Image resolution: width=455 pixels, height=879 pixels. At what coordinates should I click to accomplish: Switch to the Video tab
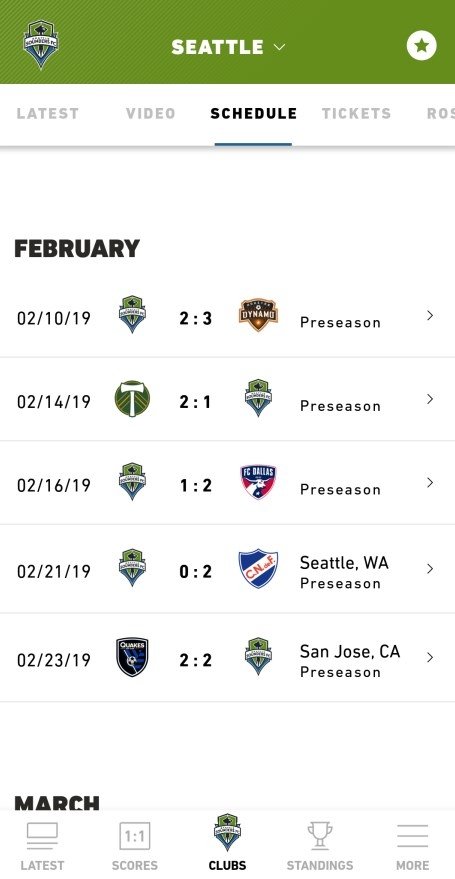(151, 113)
